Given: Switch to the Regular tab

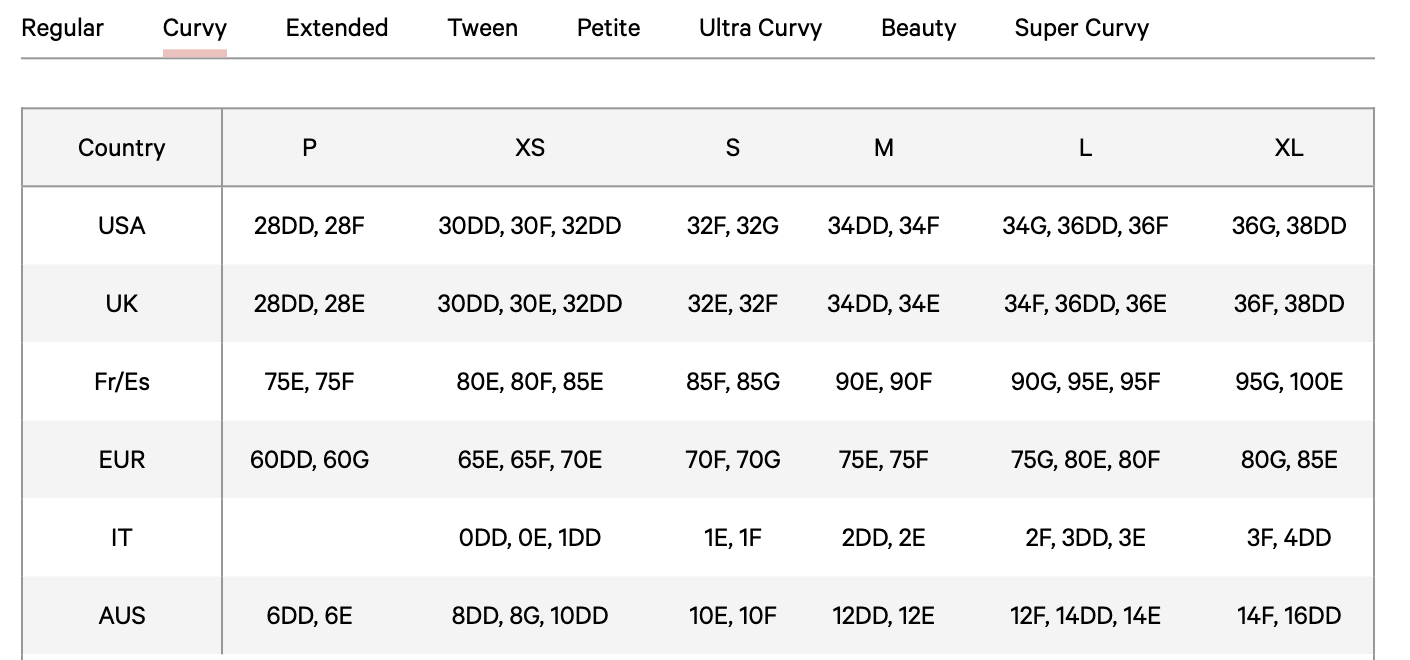Looking at the screenshot, I should [x=62, y=28].
